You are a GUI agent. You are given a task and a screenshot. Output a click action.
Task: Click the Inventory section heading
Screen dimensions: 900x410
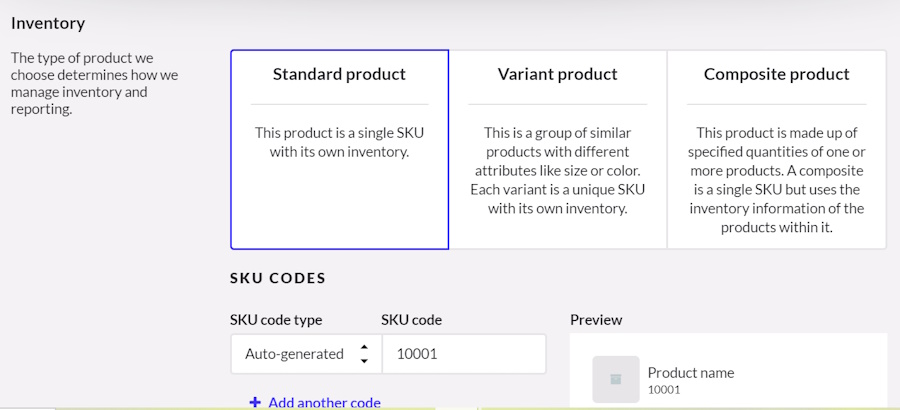click(x=48, y=24)
